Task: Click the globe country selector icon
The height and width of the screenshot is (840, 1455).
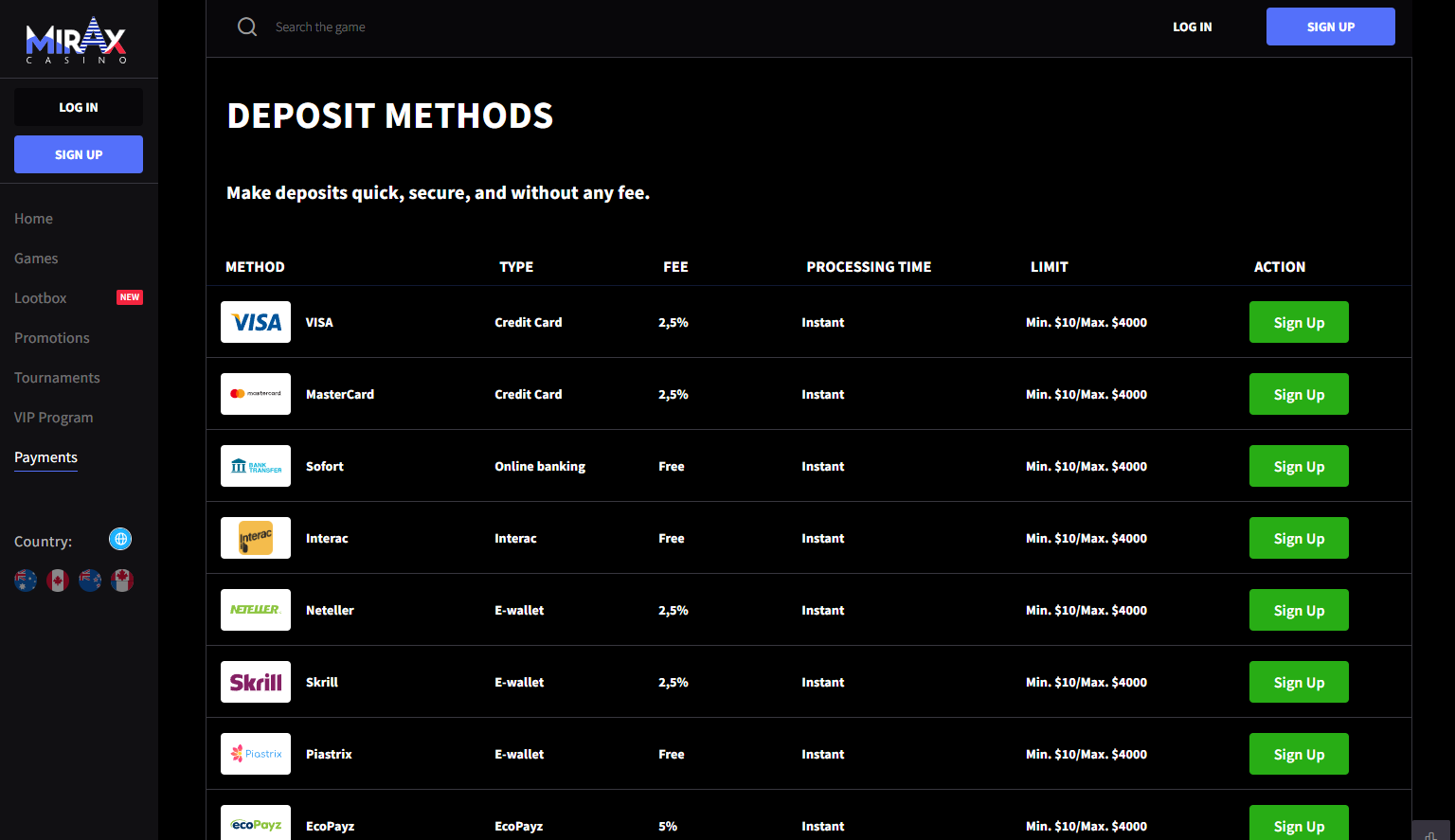Action: [x=120, y=539]
